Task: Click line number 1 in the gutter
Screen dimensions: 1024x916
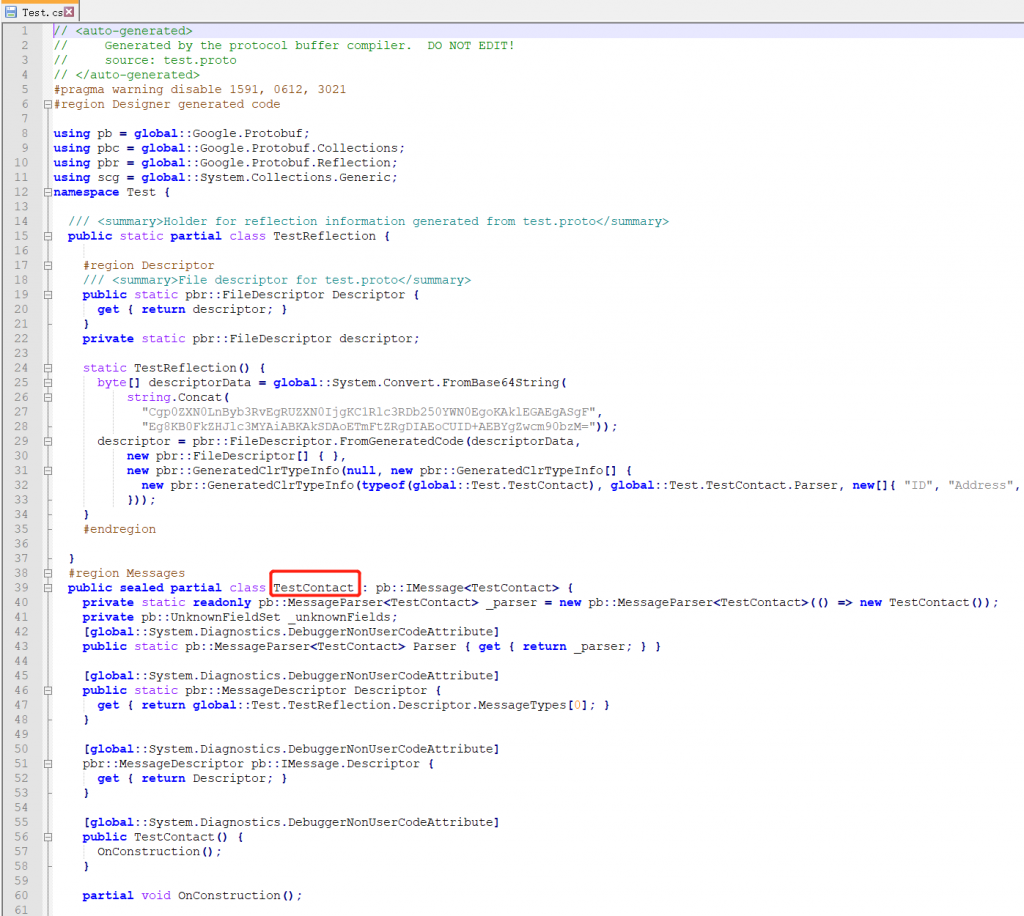Action: (x=24, y=31)
